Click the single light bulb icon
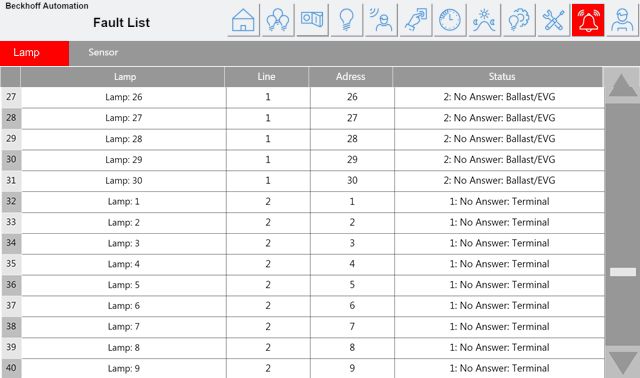Screen dimensions: 640x378 (x=347, y=20)
